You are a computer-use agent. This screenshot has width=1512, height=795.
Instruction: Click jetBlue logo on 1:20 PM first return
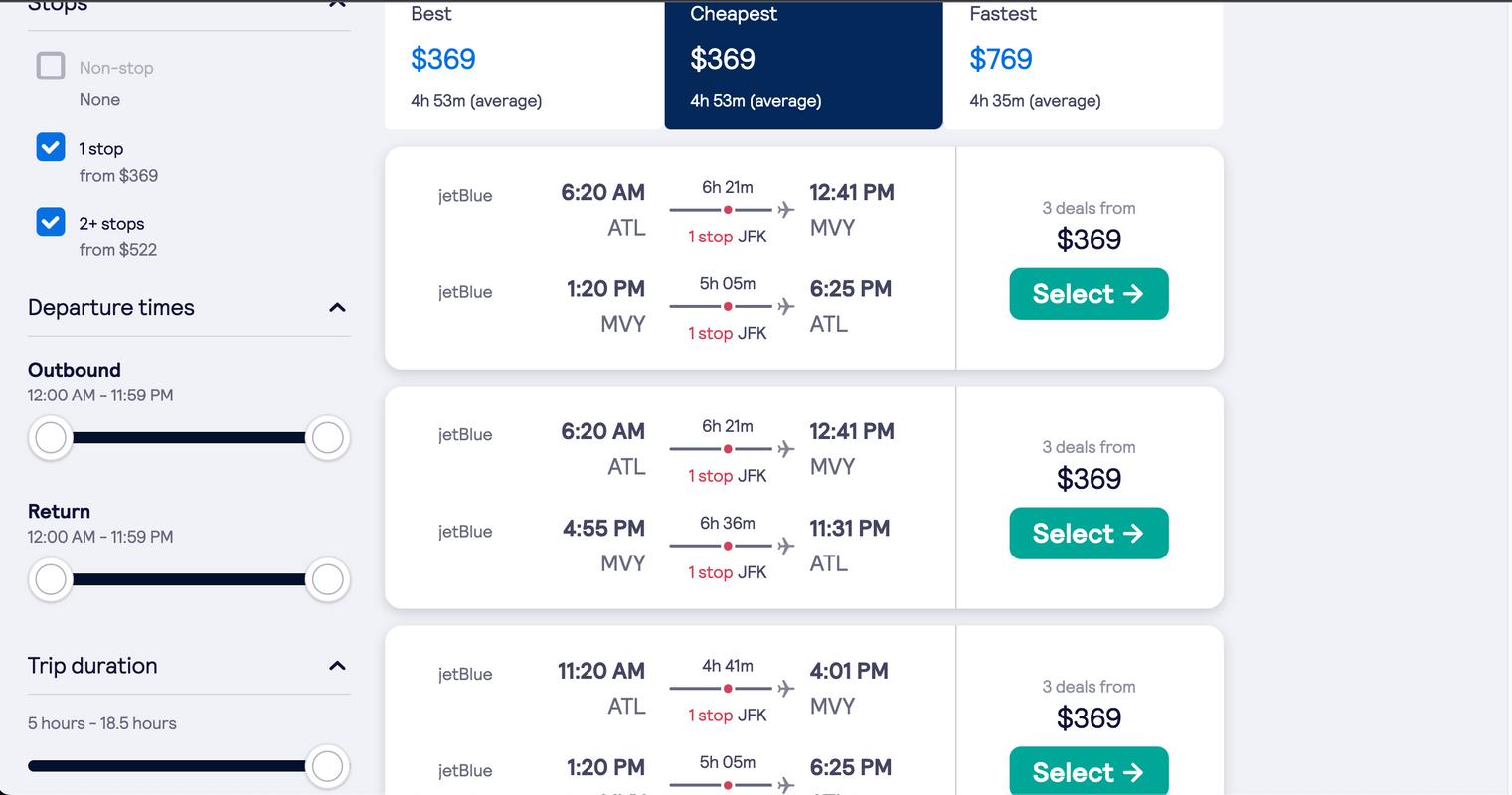(465, 292)
